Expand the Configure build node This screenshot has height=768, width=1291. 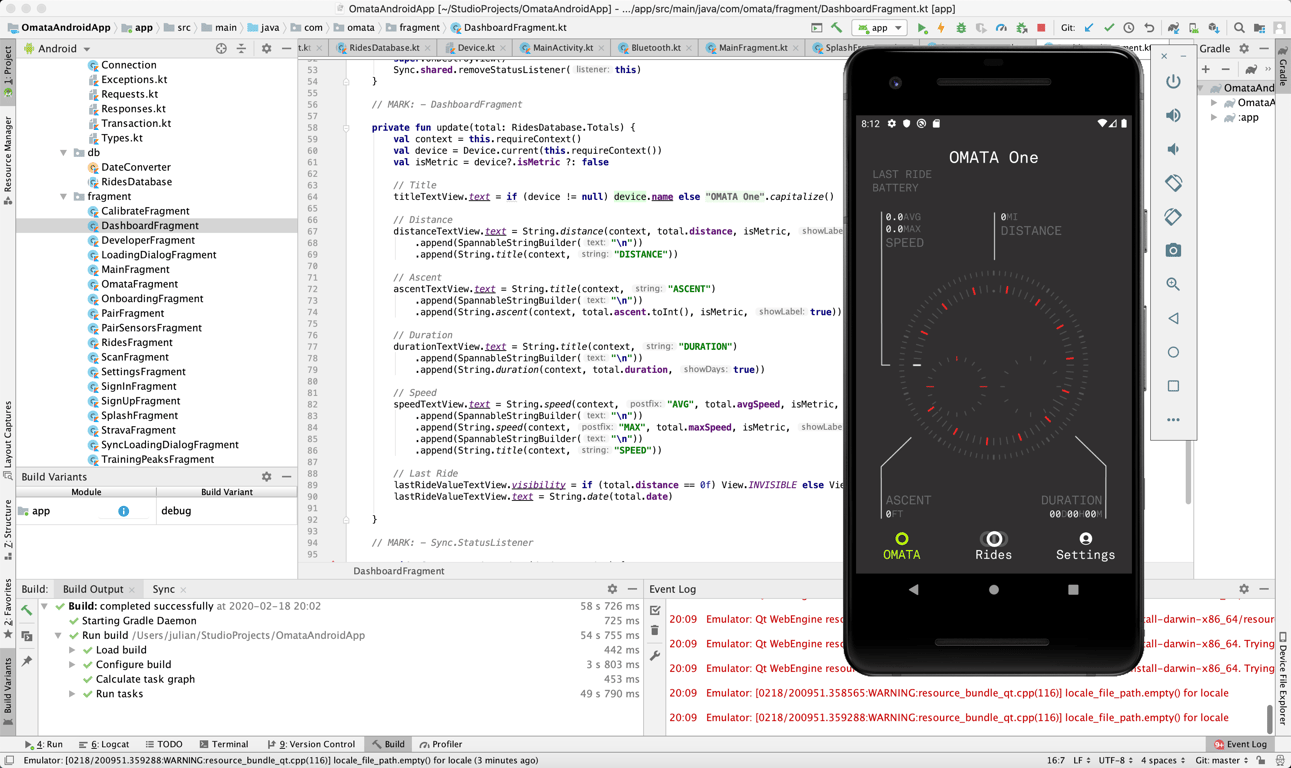point(72,665)
